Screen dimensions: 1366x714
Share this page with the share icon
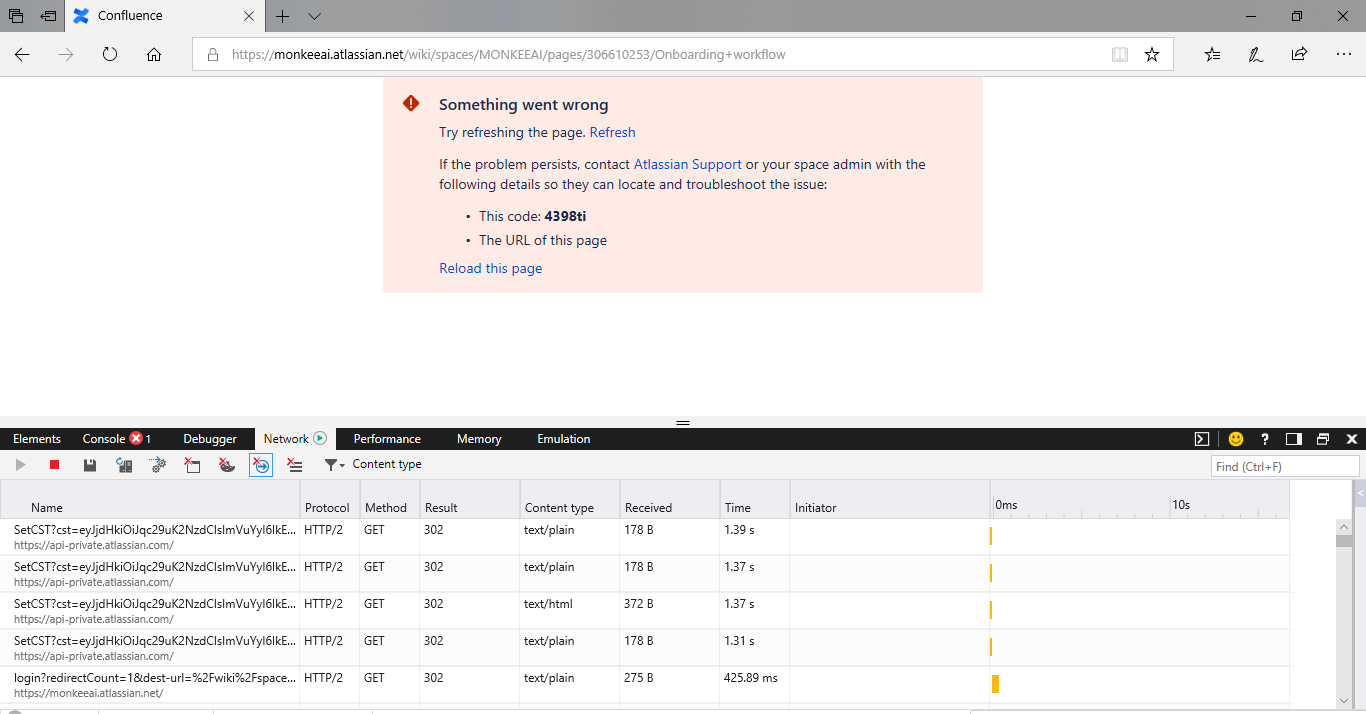1299,55
